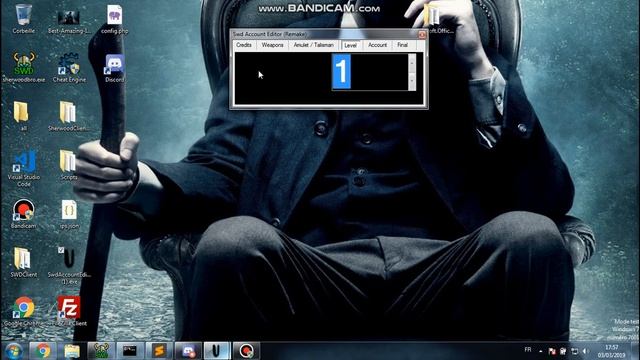
Task: Open the Corbeille recycle bin icon
Action: coord(23,19)
